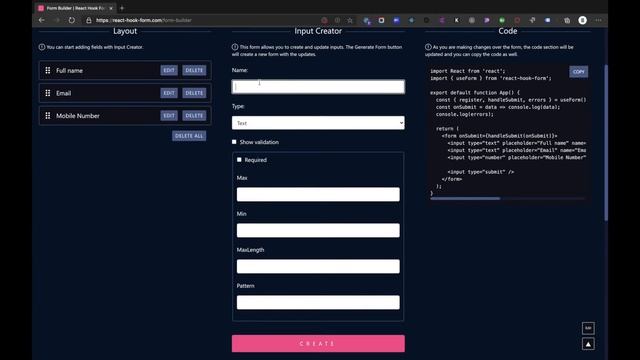
Task: Click the 'Layout' heading
Action: coord(125,31)
